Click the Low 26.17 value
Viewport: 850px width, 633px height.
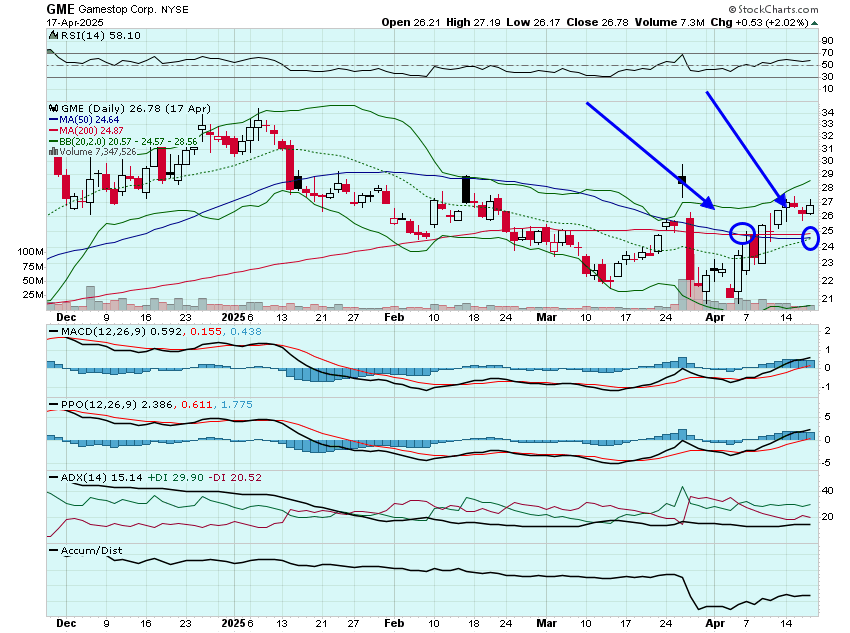click(x=533, y=22)
